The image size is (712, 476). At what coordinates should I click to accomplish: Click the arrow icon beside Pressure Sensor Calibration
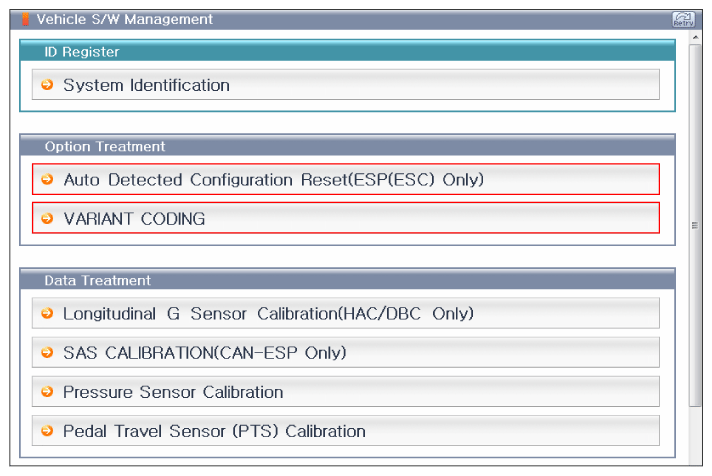coord(47,392)
